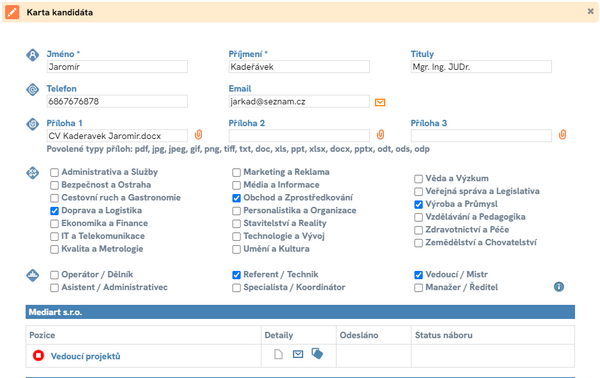Click the envelope icon in Detaily column
The height and width of the screenshot is (378, 600).
[x=298, y=354]
